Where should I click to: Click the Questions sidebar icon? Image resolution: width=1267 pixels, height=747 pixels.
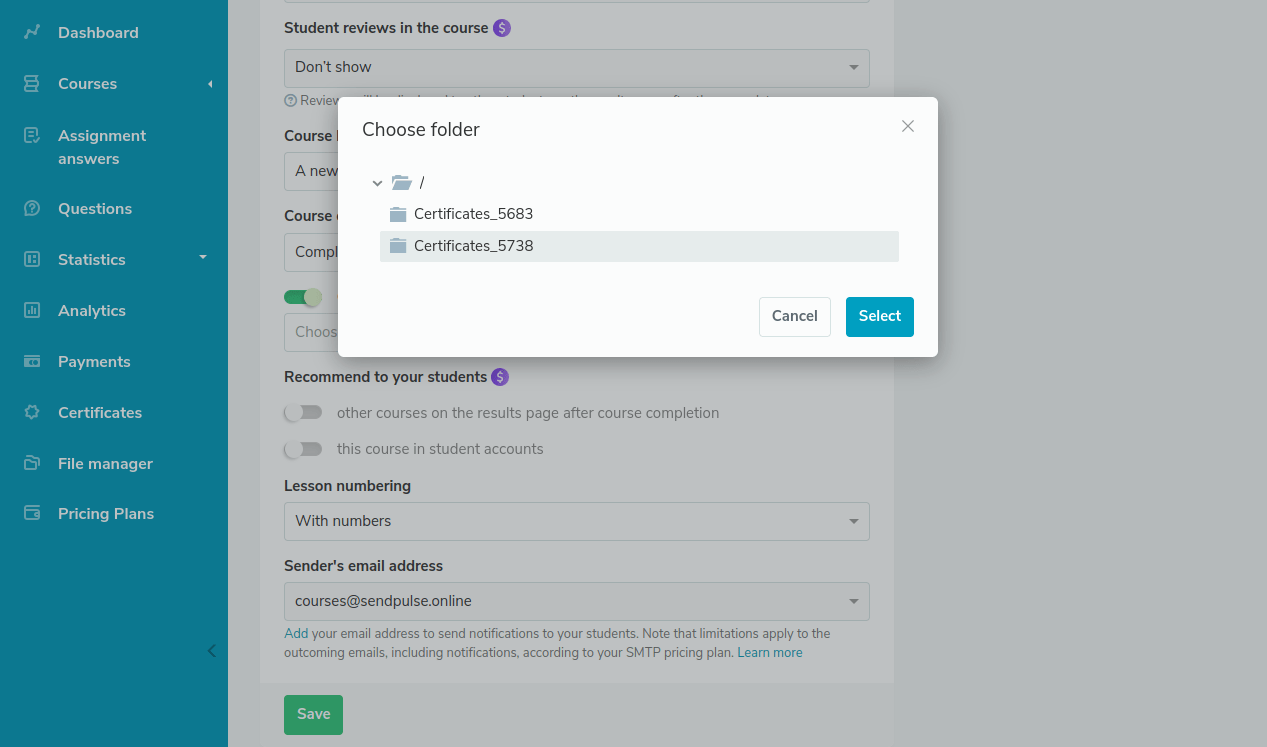click(32, 209)
